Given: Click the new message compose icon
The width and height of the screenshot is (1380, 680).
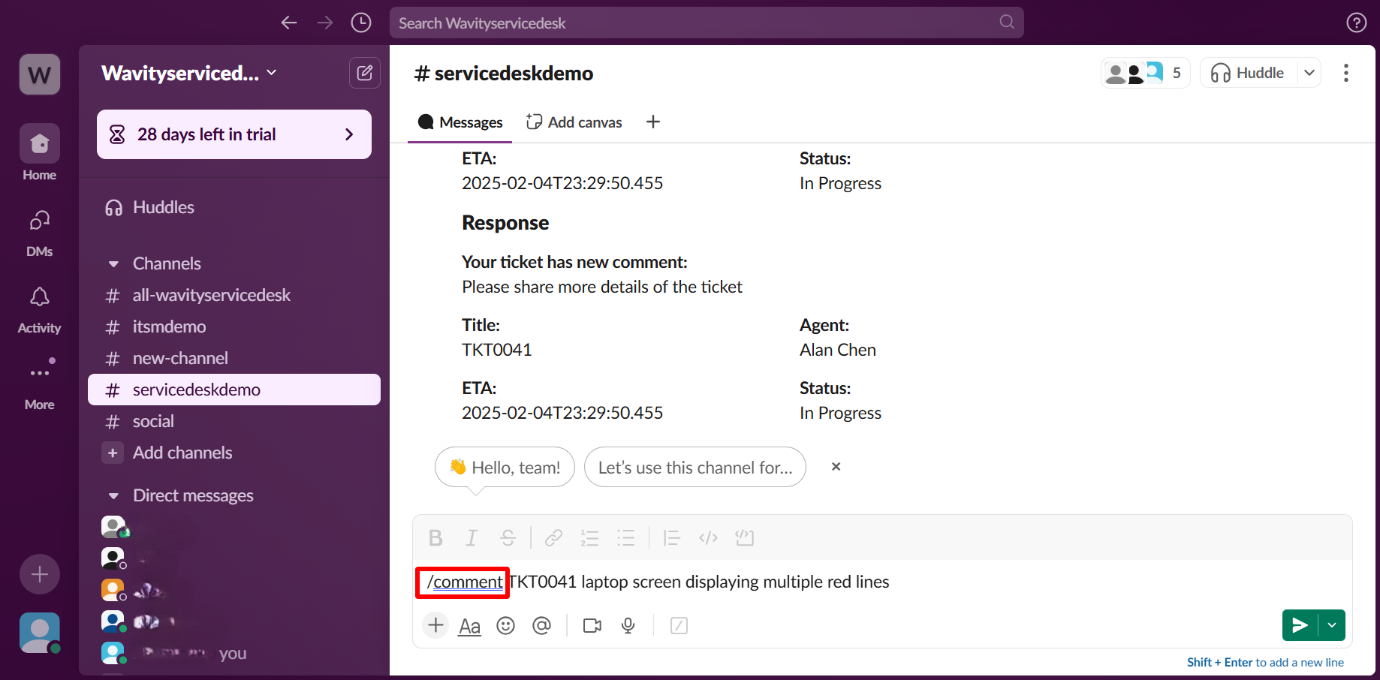Looking at the screenshot, I should pos(364,72).
